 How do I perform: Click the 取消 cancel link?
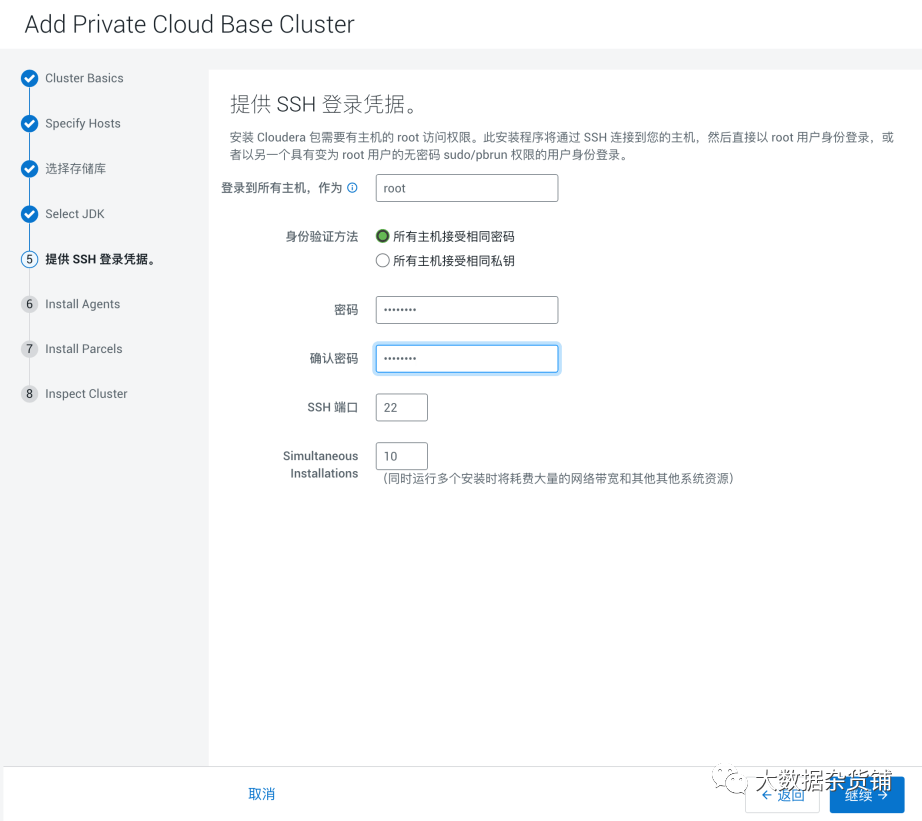pos(262,794)
